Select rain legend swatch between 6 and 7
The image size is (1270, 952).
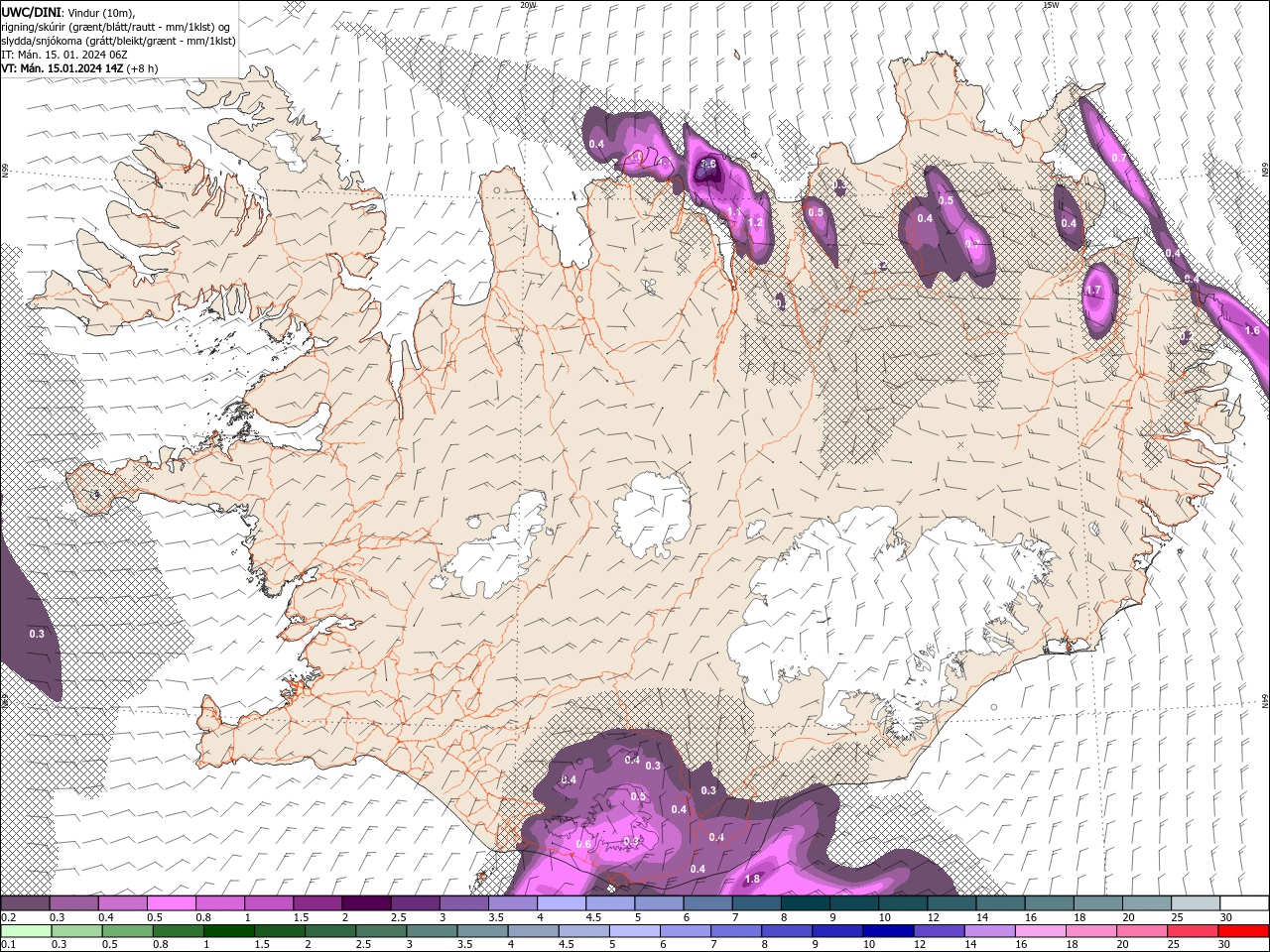point(686,931)
